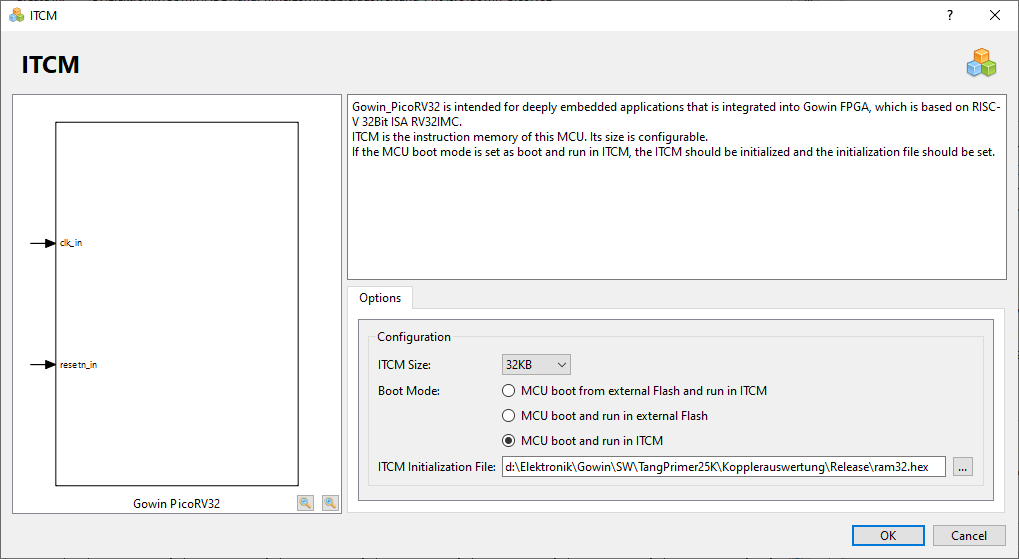Switch to the Options tab
Image resolution: width=1019 pixels, height=559 pixels.
pyautogui.click(x=380, y=298)
